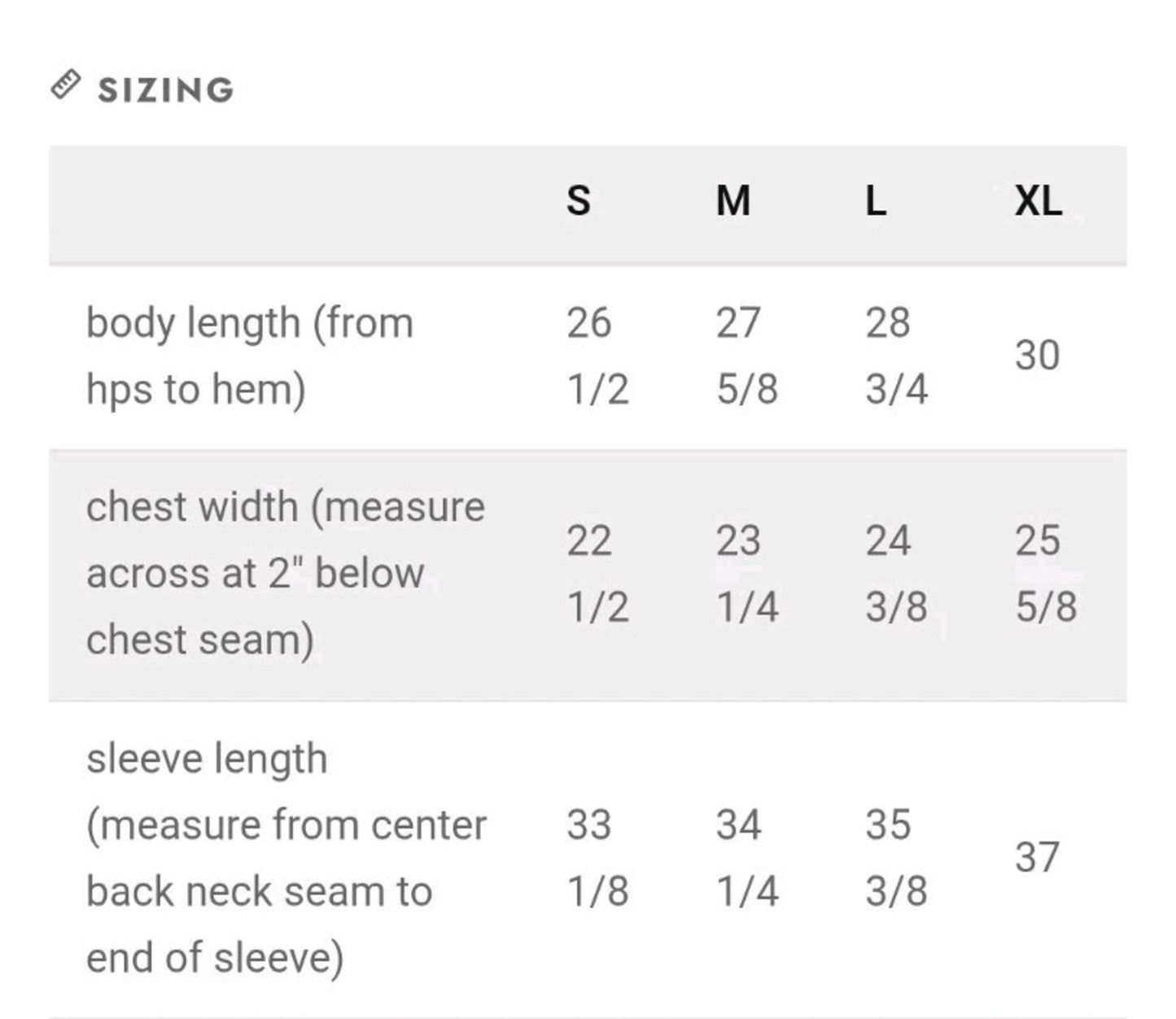Click XL sleeve length value 37
Viewport: 1176px width, 1019px height.
pyautogui.click(x=1037, y=858)
